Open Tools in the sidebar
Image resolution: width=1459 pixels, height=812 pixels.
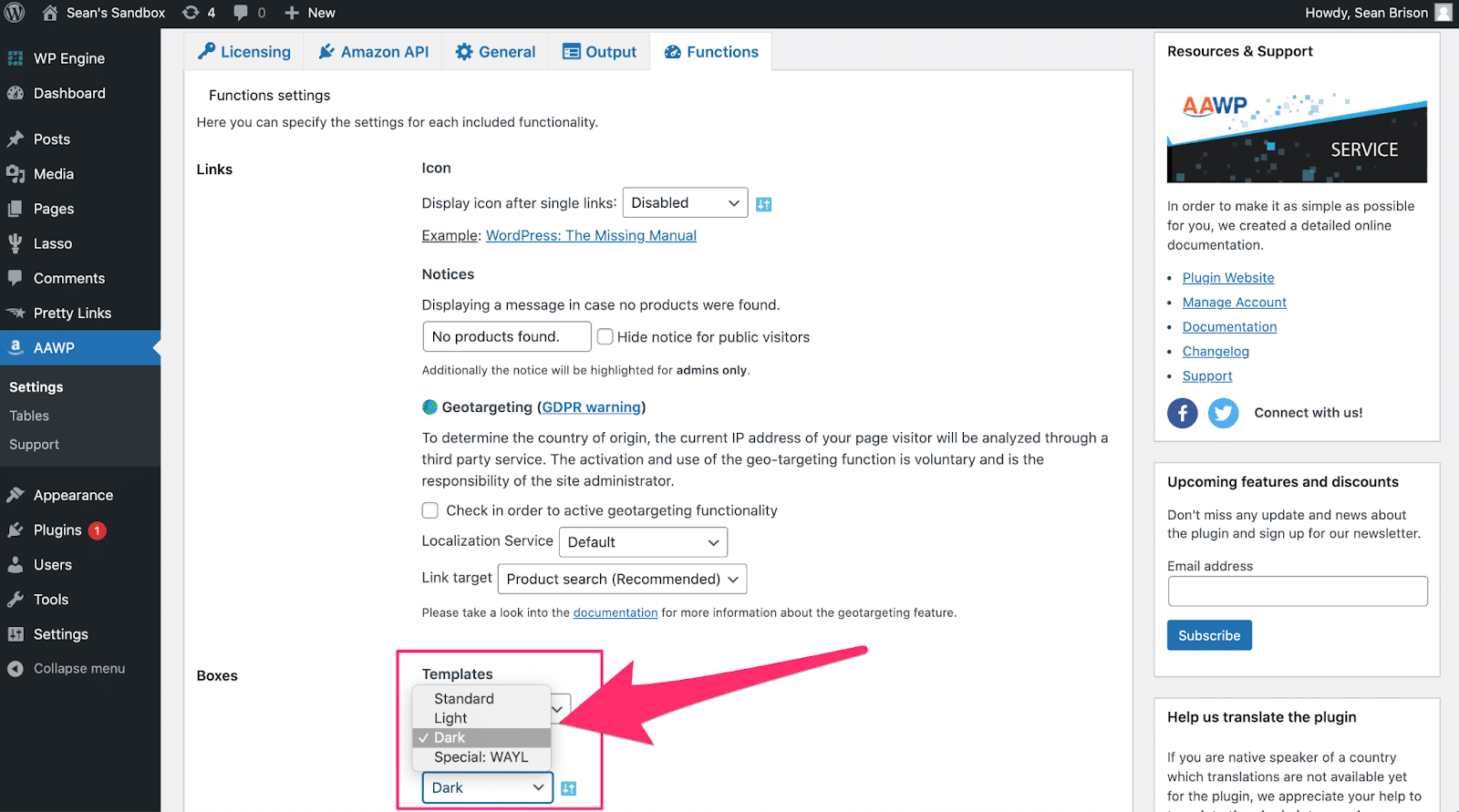tap(80, 599)
